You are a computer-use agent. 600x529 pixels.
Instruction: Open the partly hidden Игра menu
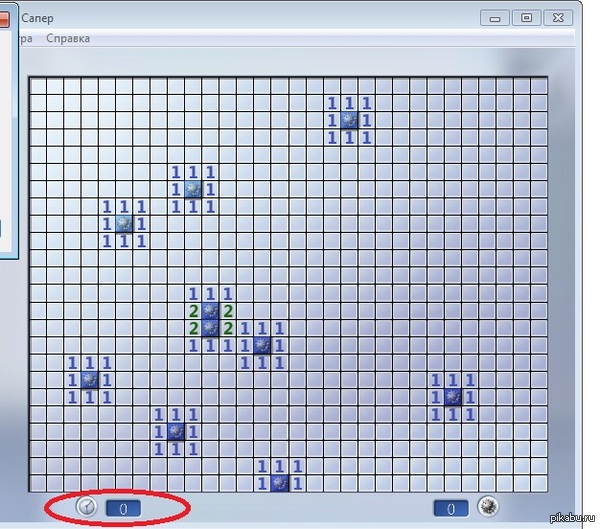[x=26, y=38]
